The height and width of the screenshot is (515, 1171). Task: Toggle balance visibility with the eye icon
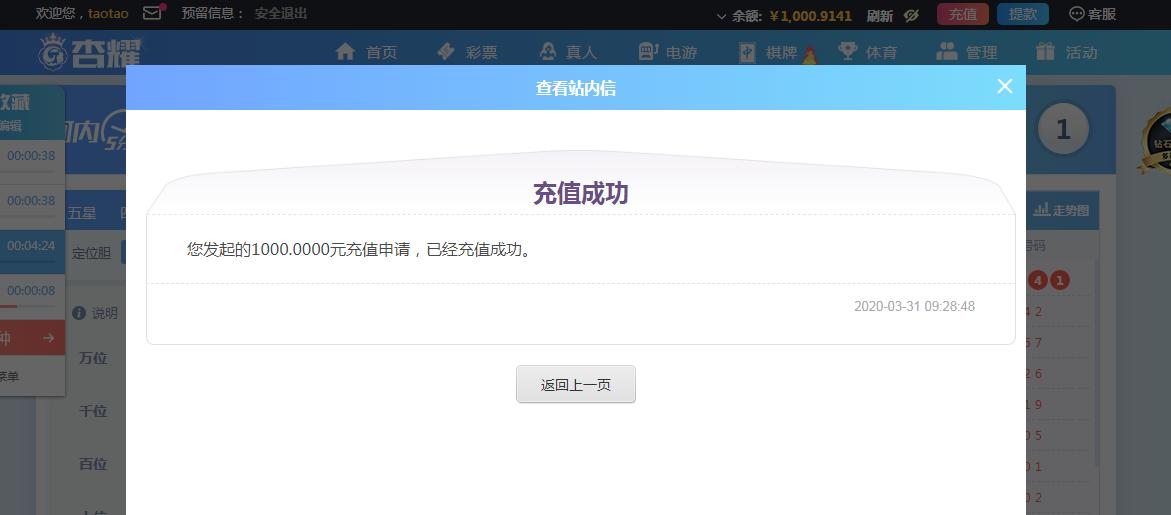pyautogui.click(x=911, y=15)
